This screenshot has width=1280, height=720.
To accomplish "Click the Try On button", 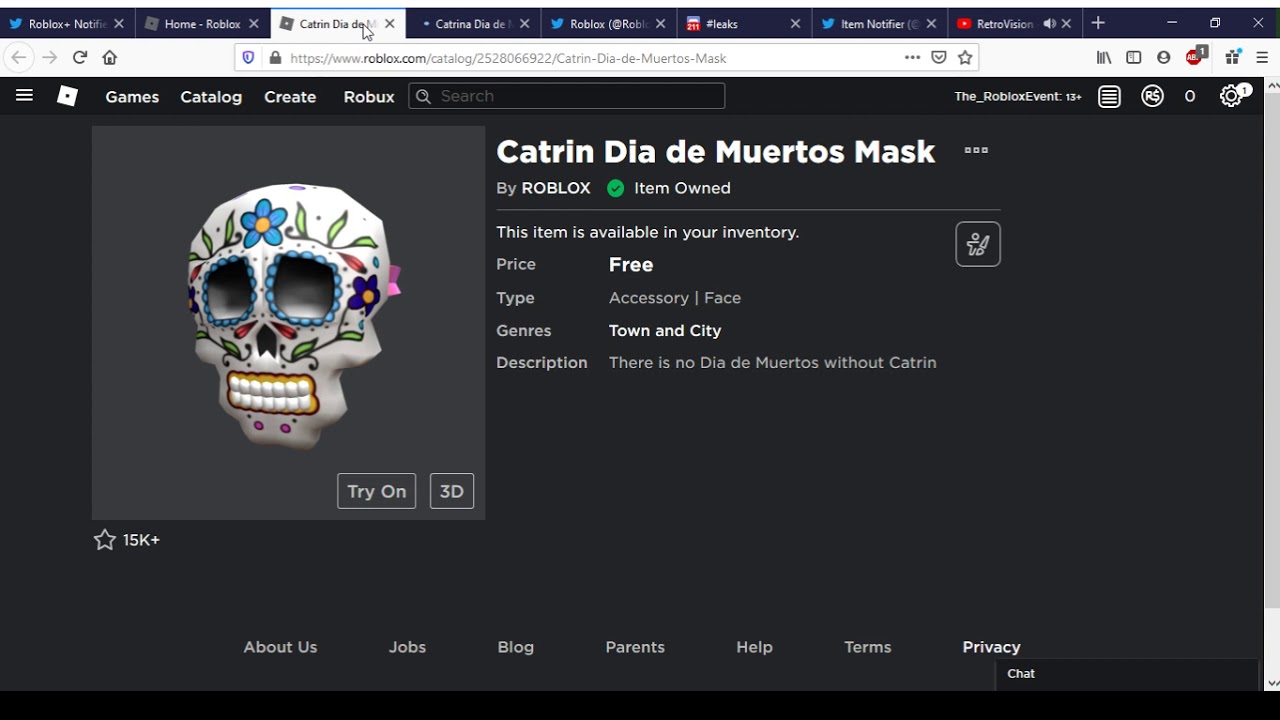I will (377, 491).
